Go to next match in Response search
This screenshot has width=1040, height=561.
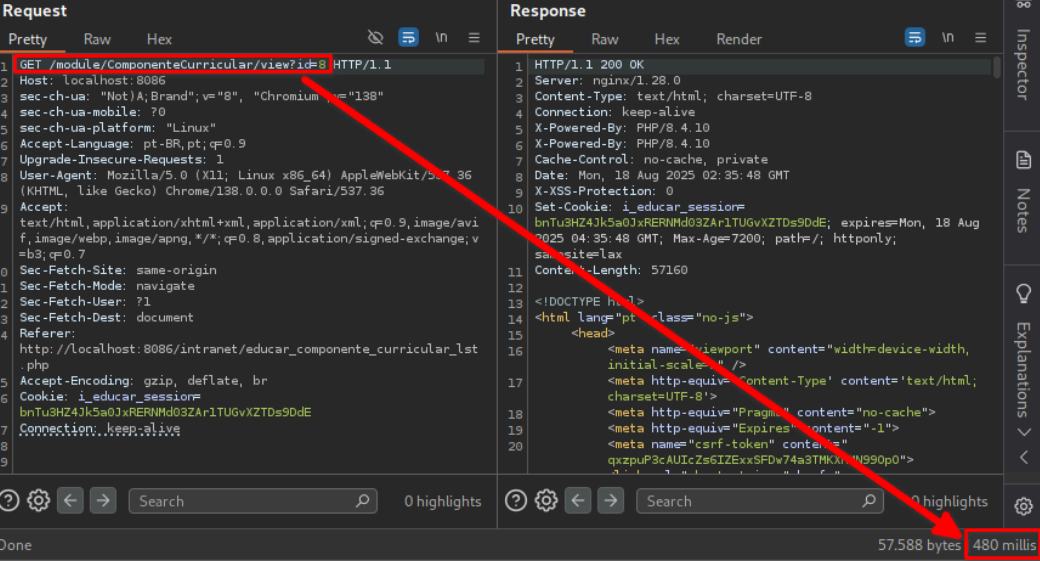click(x=610, y=501)
